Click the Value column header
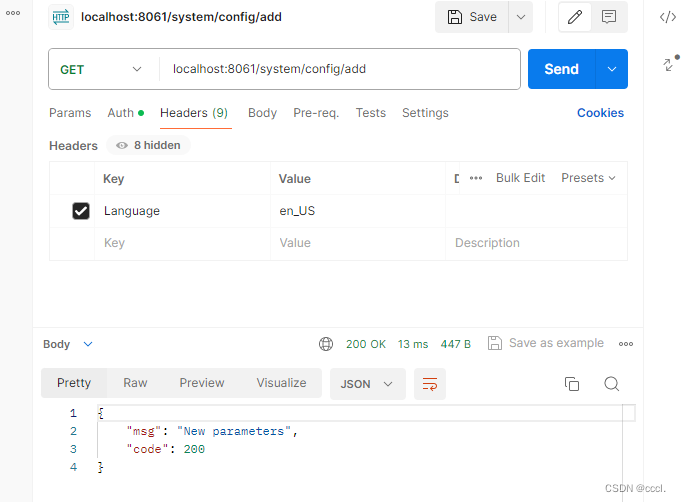Screen dimensions: 681x502 (x=294, y=179)
